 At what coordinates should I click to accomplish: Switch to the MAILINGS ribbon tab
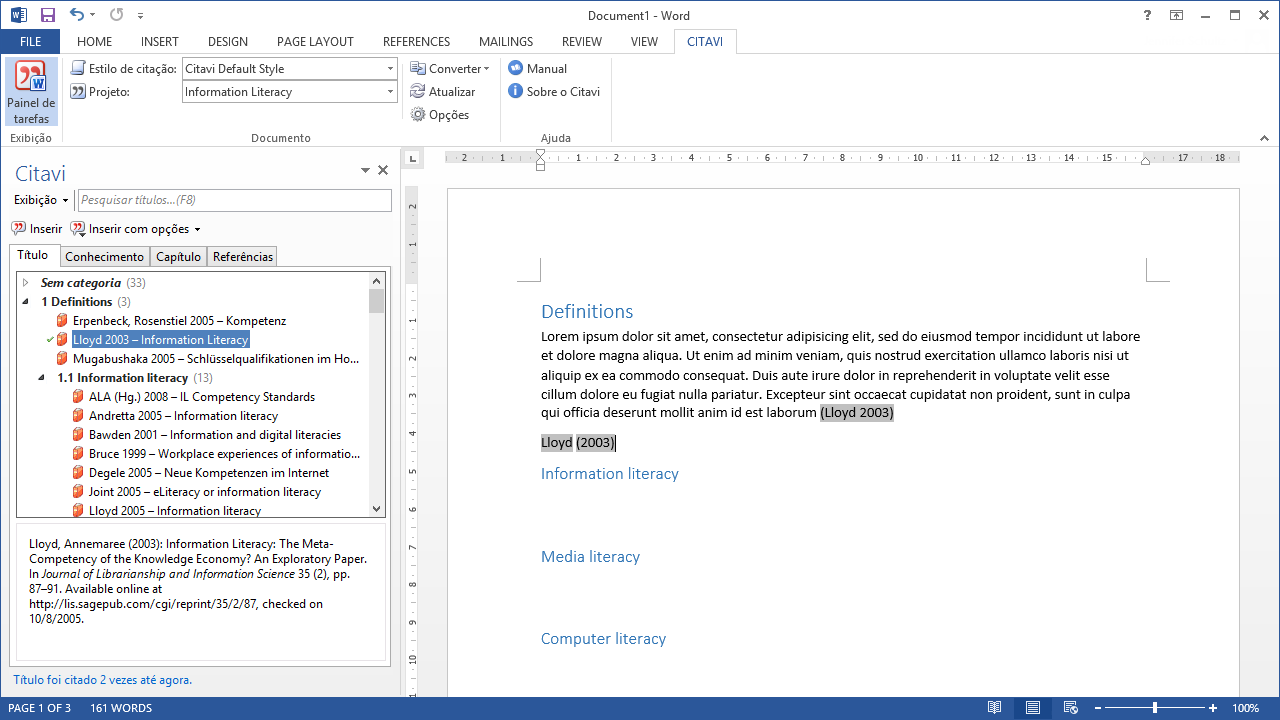tap(506, 42)
